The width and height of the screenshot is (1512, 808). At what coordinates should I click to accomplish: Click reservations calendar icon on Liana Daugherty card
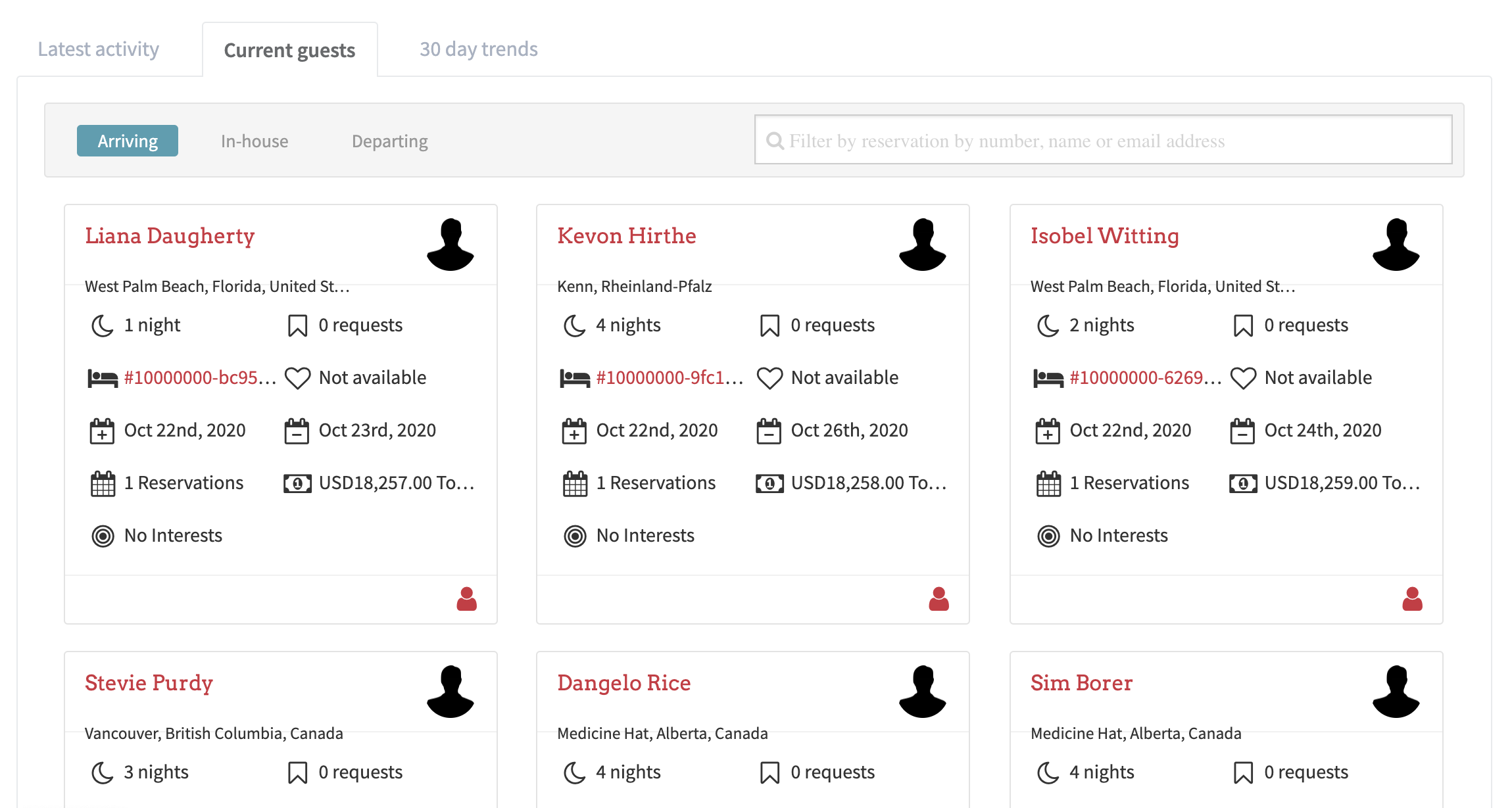point(103,484)
